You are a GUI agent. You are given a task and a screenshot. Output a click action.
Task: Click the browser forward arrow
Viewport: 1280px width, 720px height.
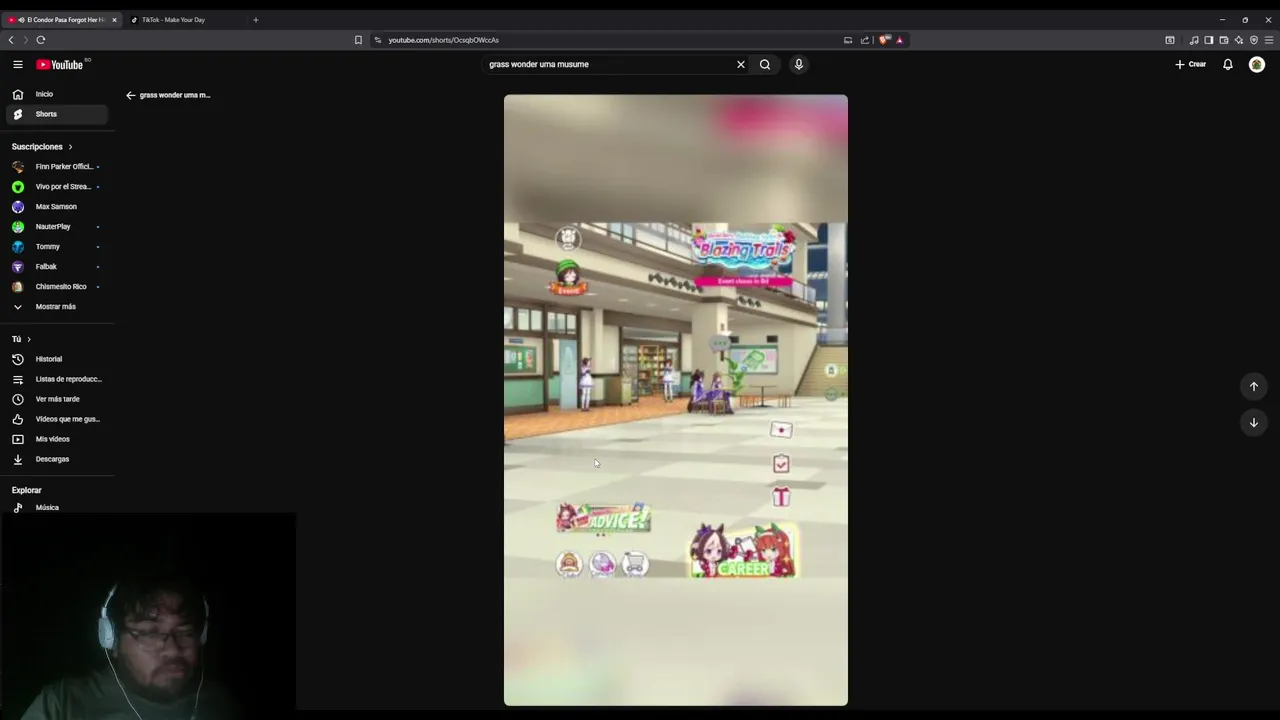[x=25, y=40]
